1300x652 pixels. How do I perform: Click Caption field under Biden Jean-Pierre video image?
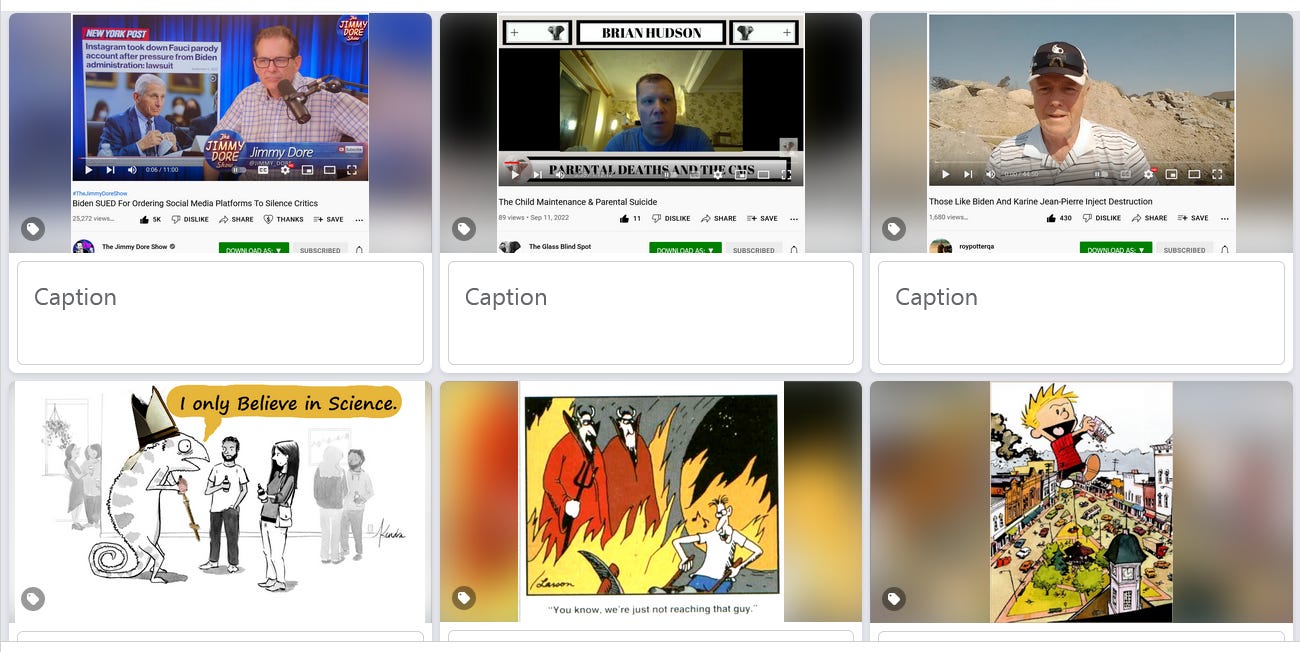pos(1081,313)
